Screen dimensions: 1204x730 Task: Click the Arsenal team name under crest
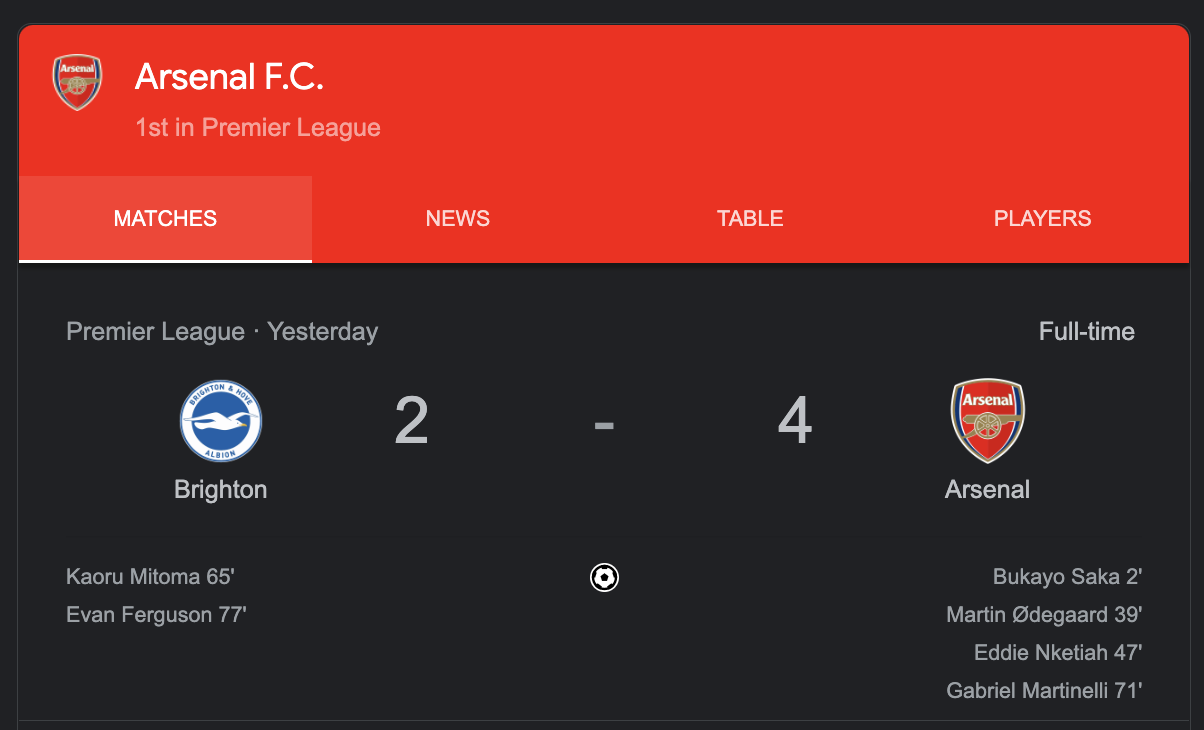tap(987, 490)
